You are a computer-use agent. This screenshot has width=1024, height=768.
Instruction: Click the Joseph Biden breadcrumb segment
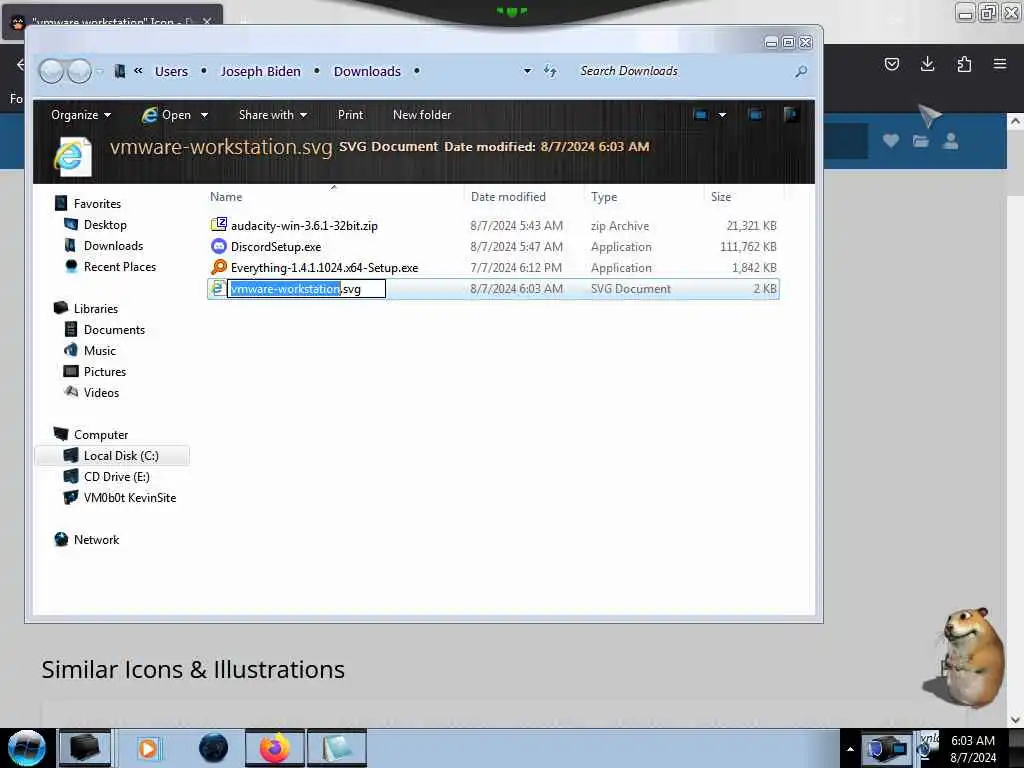261,71
